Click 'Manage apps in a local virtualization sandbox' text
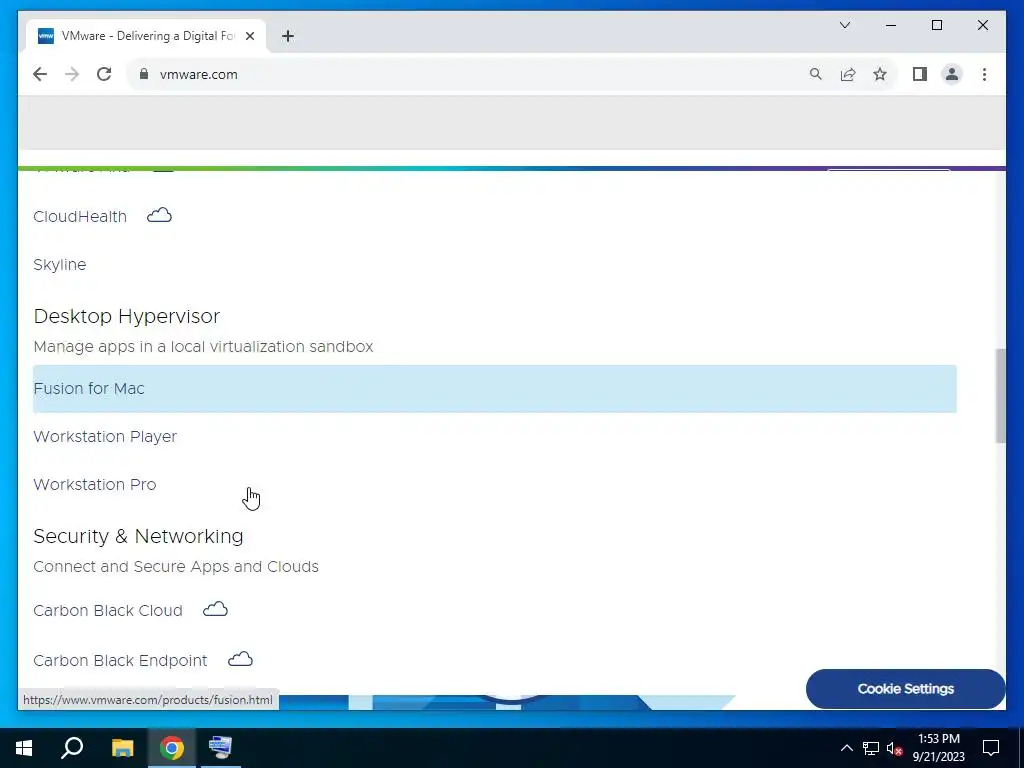This screenshot has width=1024, height=768. (x=203, y=347)
